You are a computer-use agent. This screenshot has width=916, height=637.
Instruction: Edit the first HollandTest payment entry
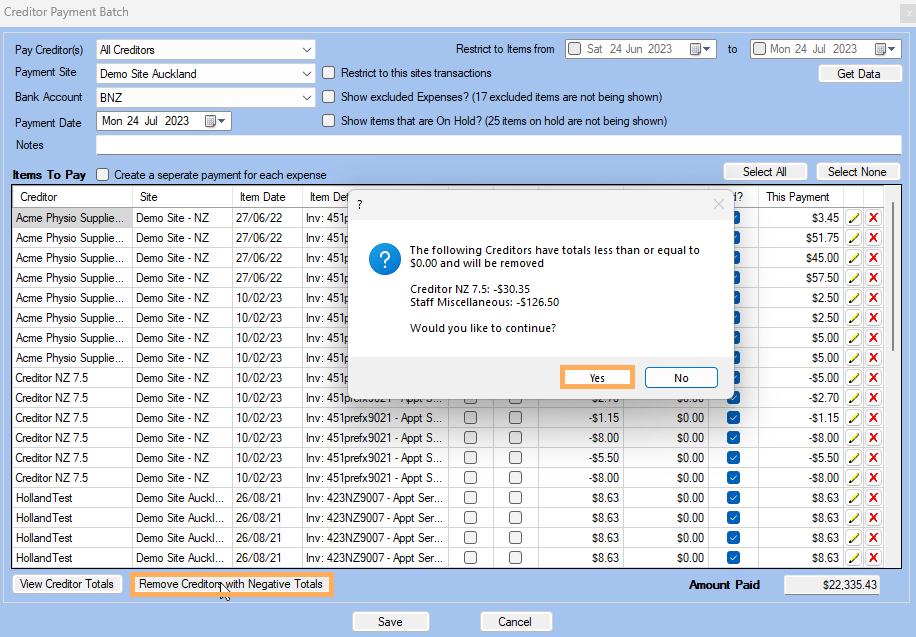[x=854, y=497]
